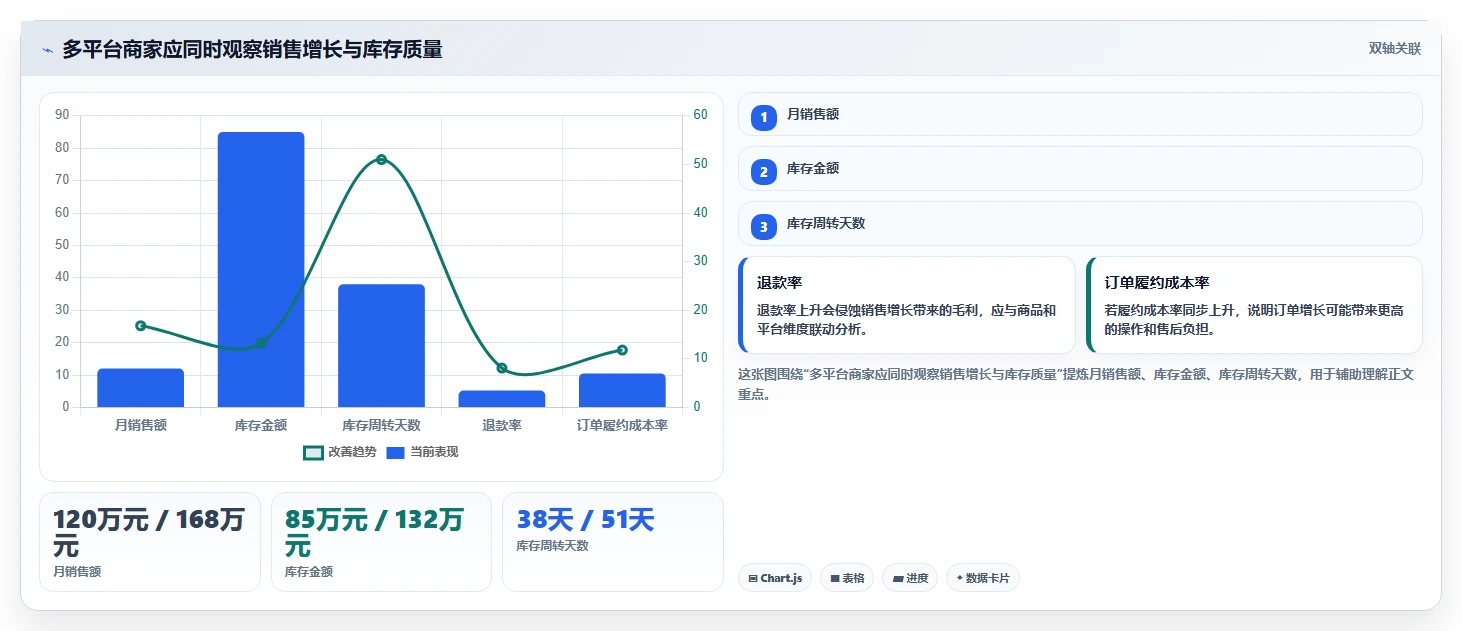
Task: Click left axis value 90
Action: pos(62,115)
